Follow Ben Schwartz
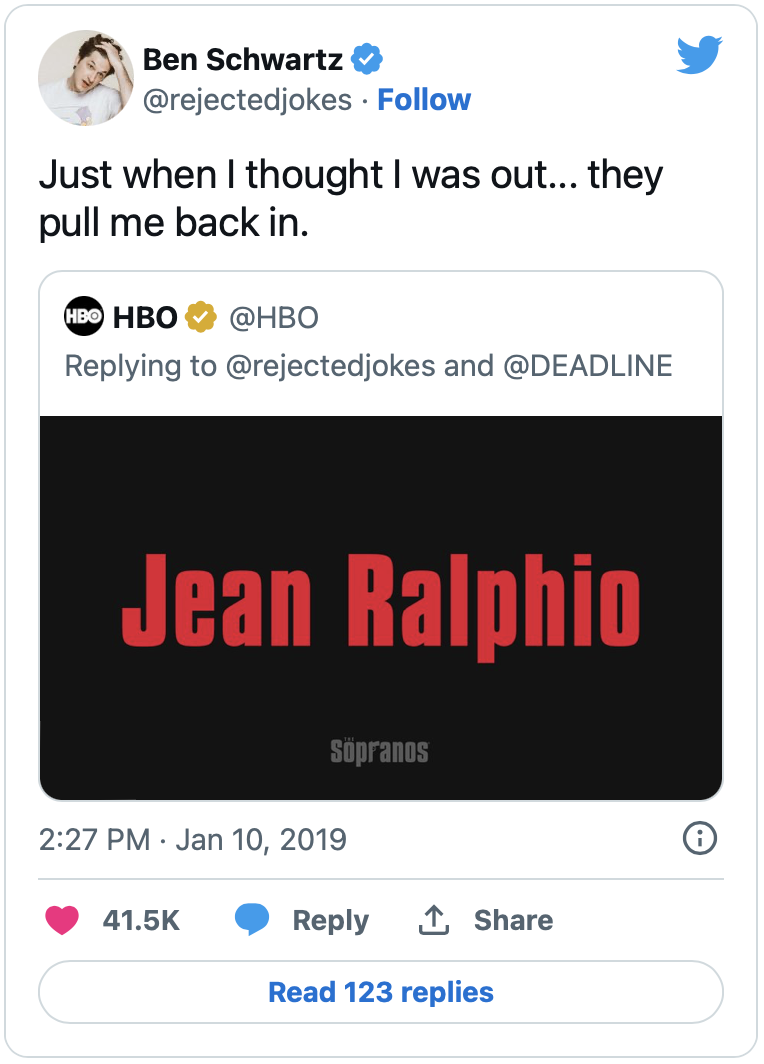 pyautogui.click(x=424, y=100)
